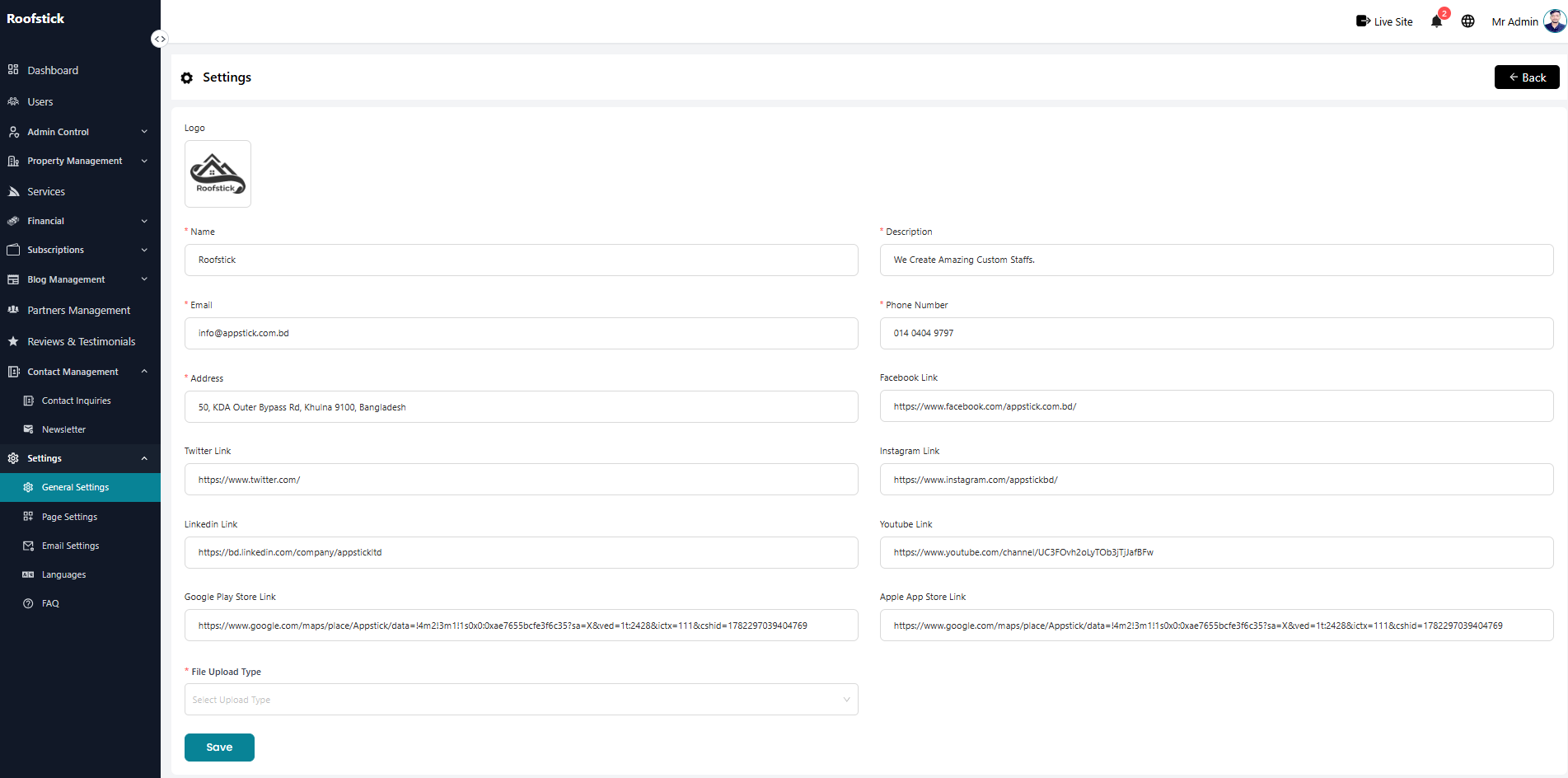The height and width of the screenshot is (778, 1568).
Task: Collapse the Contact Management menu
Action: coord(80,372)
